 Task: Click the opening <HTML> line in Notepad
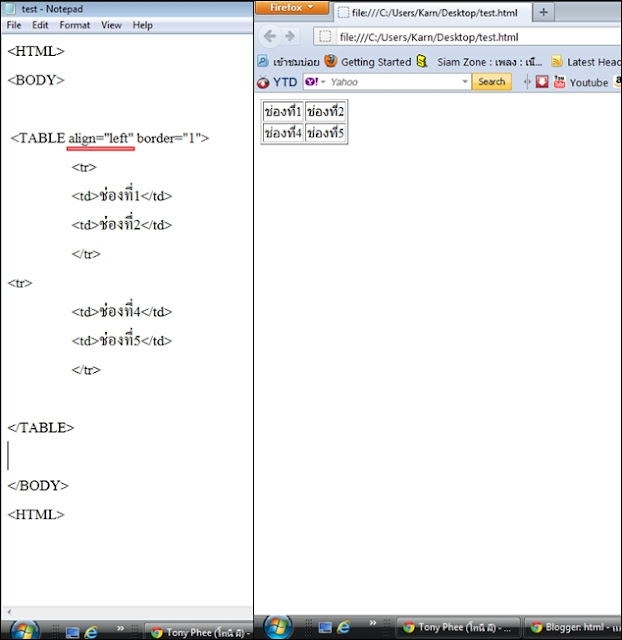(x=36, y=51)
